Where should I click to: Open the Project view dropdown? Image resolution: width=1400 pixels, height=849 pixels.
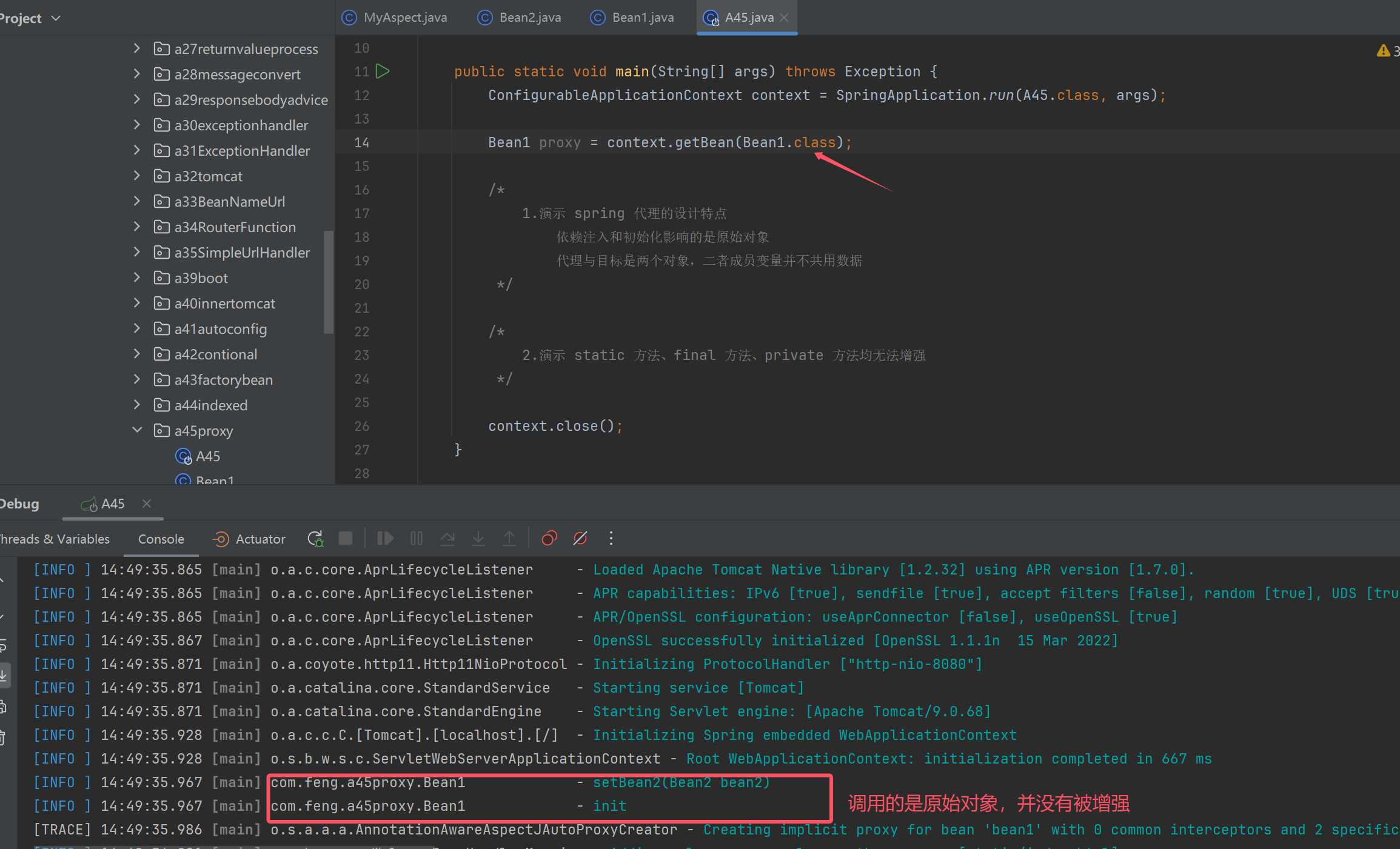click(30, 18)
